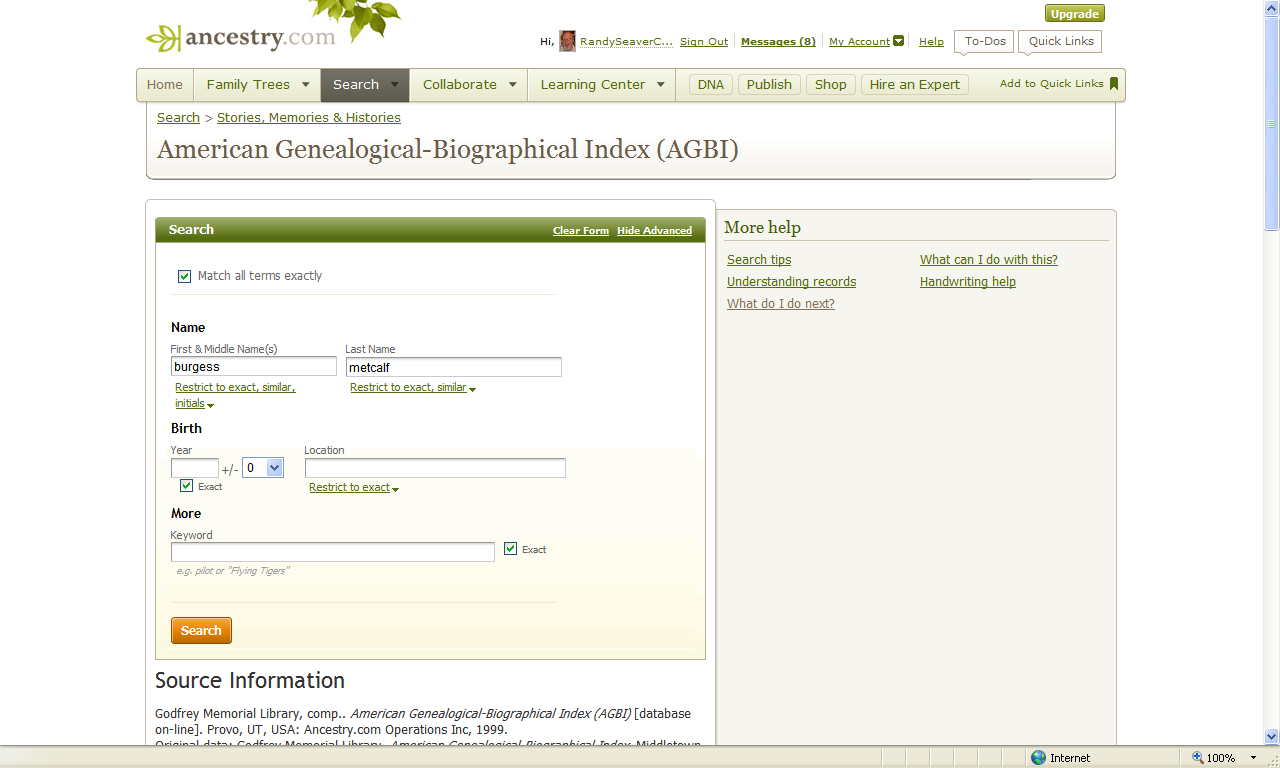Click the Clear Form link
The height and width of the screenshot is (768, 1280).
point(581,231)
